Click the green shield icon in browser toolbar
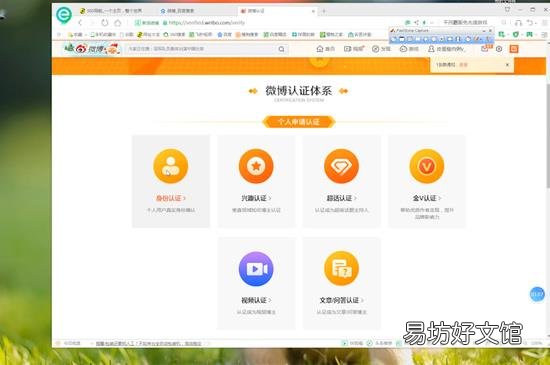The width and height of the screenshot is (550, 365). 516,34
